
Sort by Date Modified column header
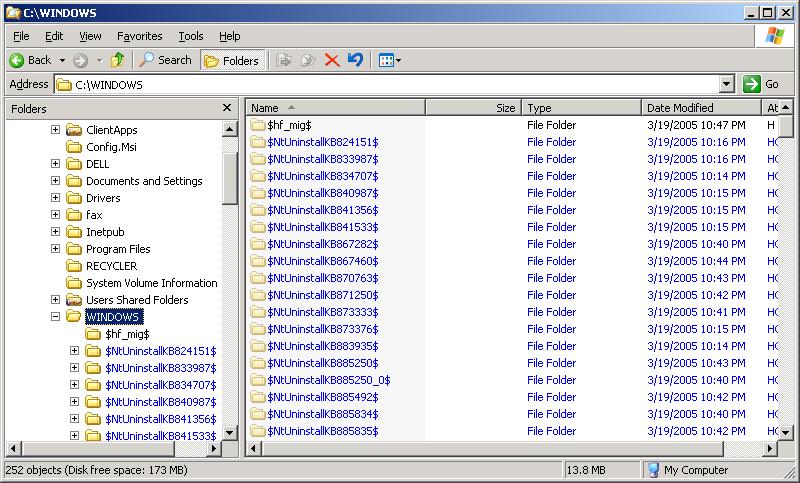point(701,108)
